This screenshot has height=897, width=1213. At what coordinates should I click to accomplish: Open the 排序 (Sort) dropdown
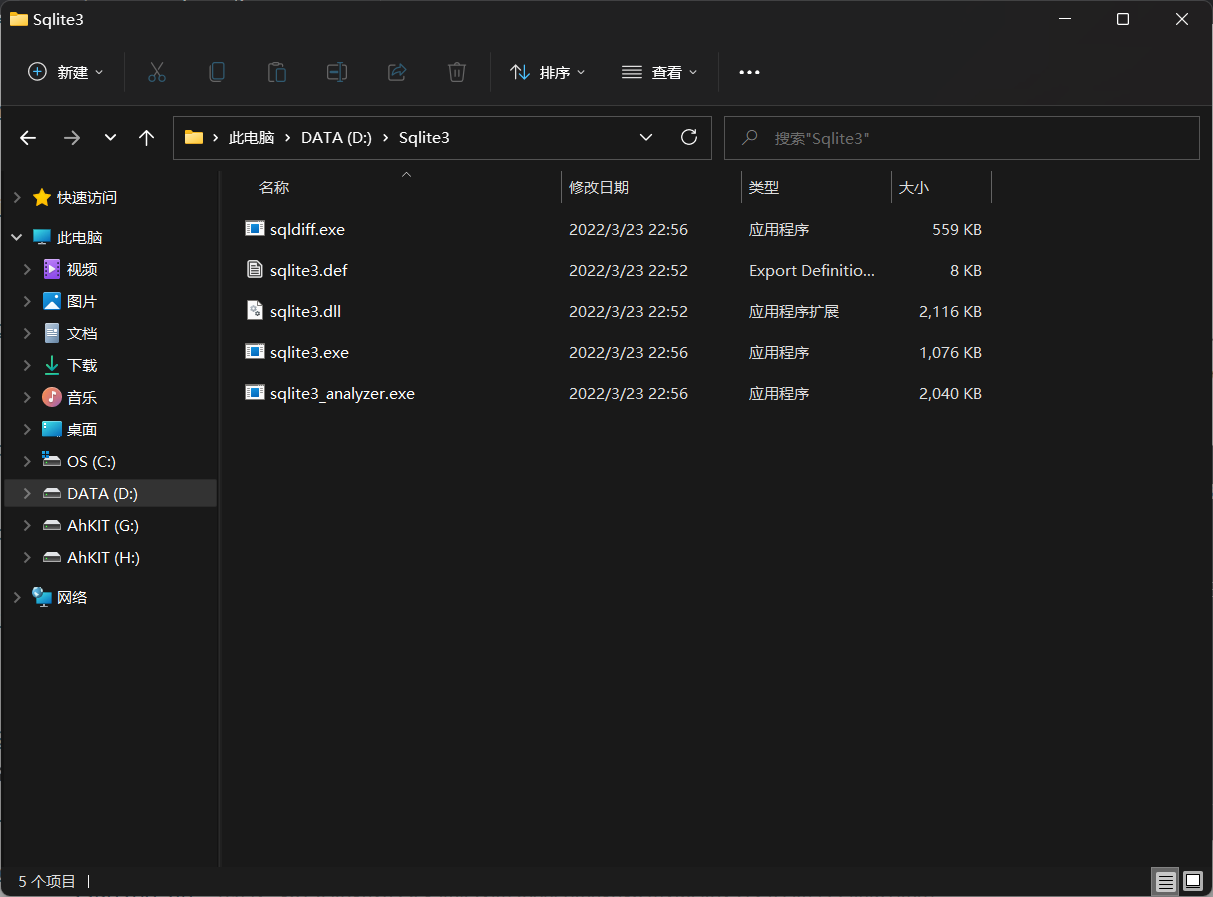pos(548,72)
